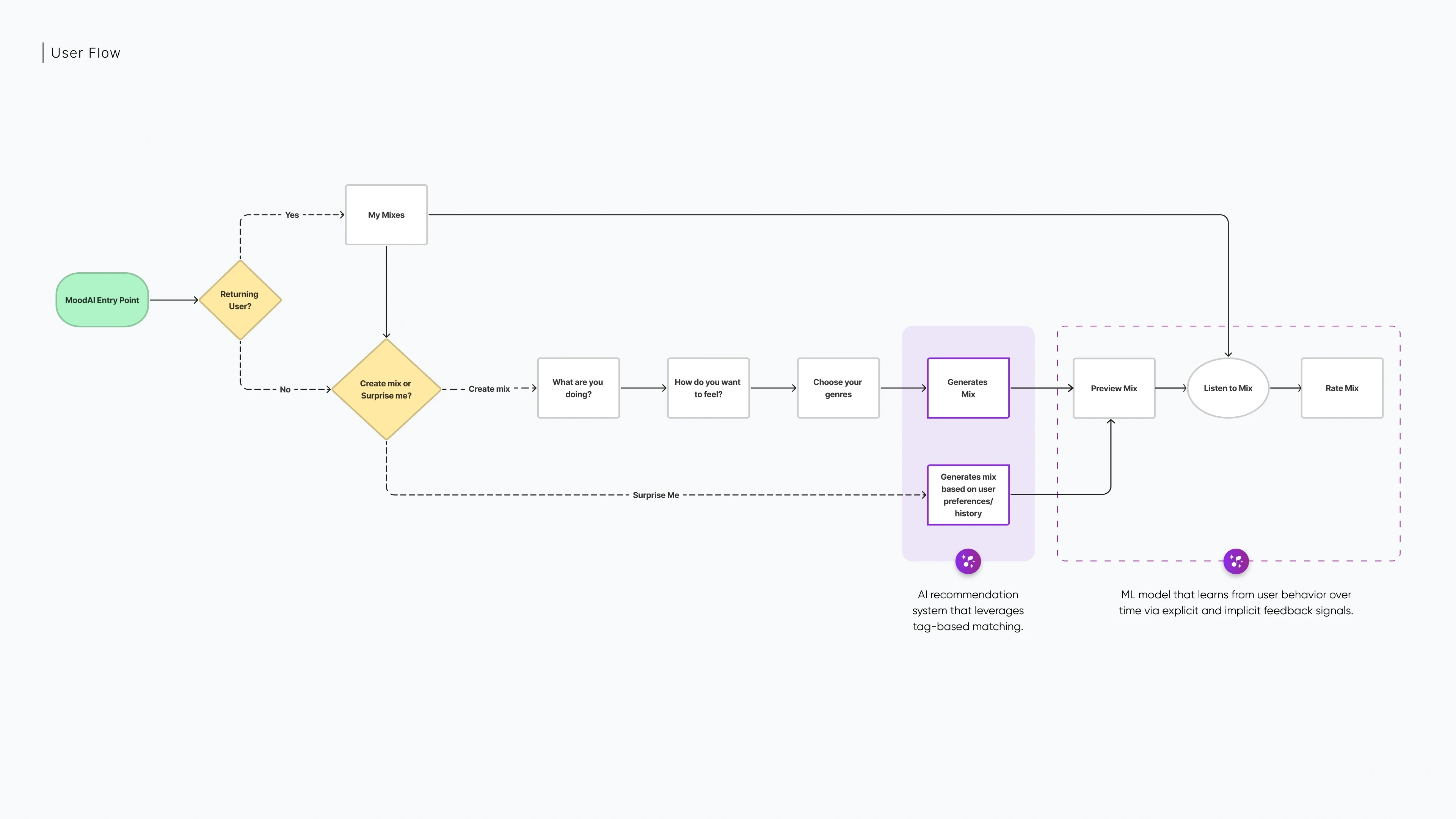Select the Create mix connector label

click(489, 389)
